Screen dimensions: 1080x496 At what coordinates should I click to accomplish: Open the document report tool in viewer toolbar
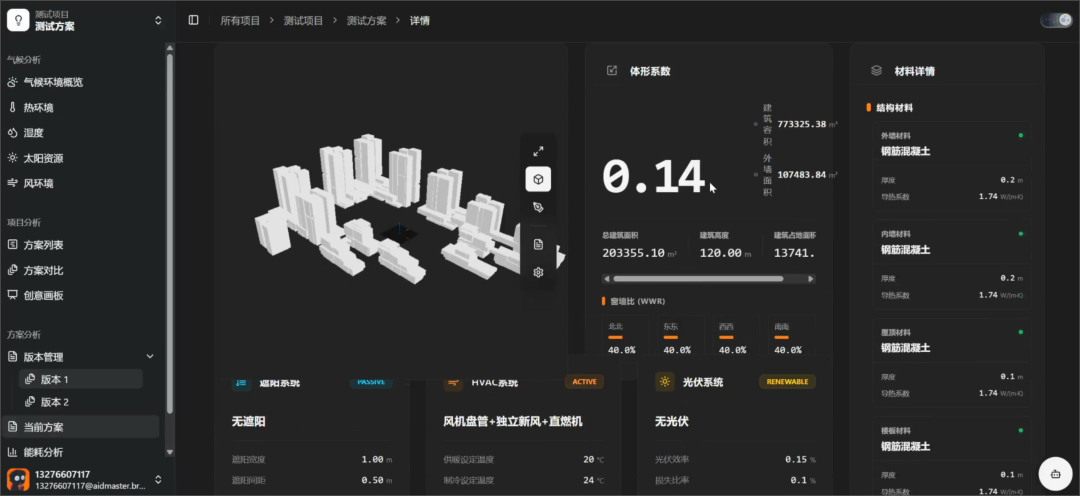538,244
